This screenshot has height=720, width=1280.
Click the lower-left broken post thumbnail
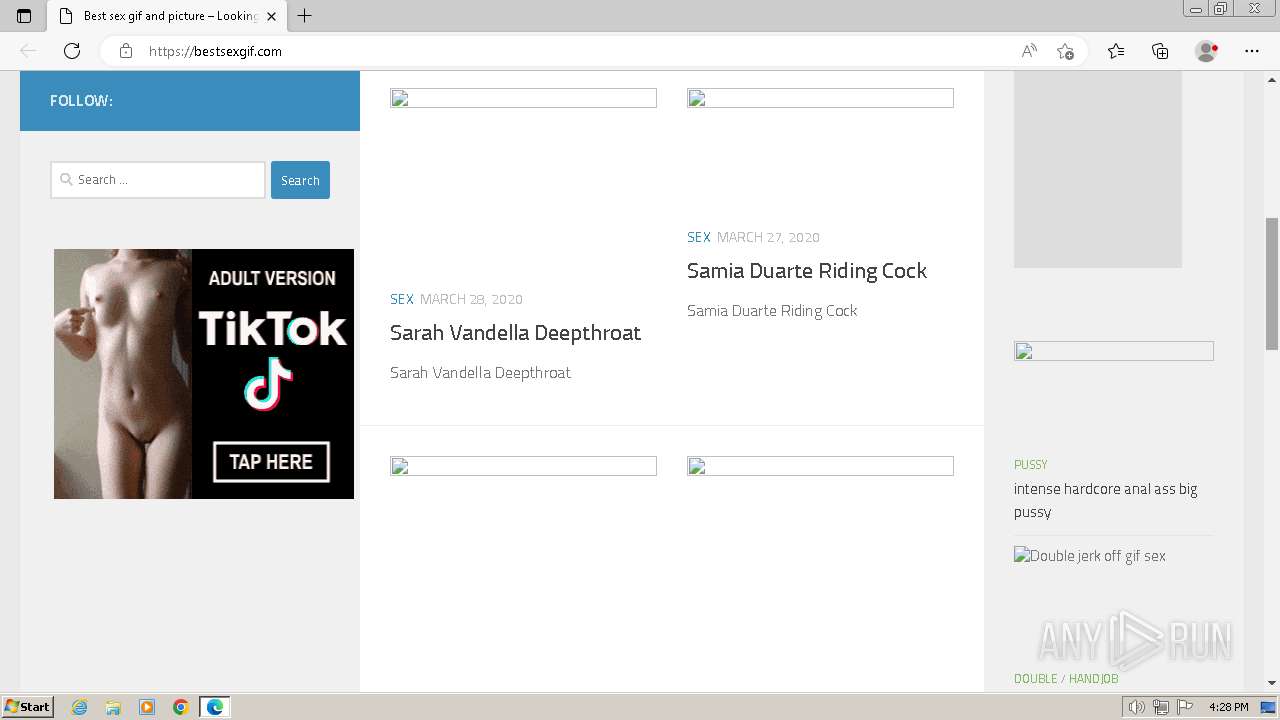pyautogui.click(x=523, y=466)
